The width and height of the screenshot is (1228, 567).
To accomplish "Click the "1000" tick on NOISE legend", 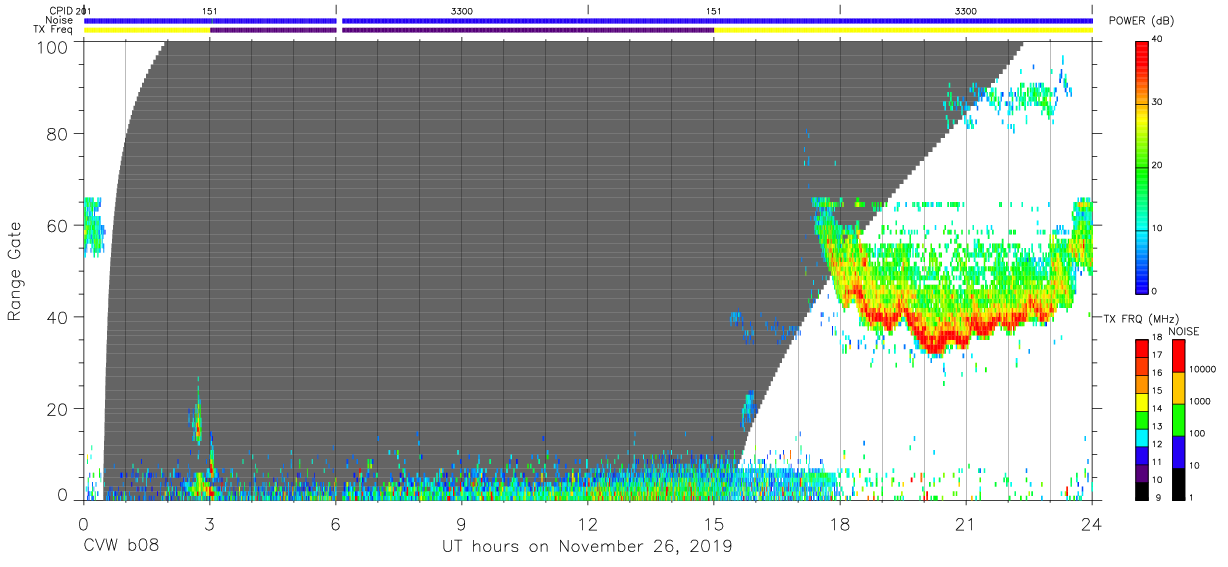I will tap(1200, 402).
